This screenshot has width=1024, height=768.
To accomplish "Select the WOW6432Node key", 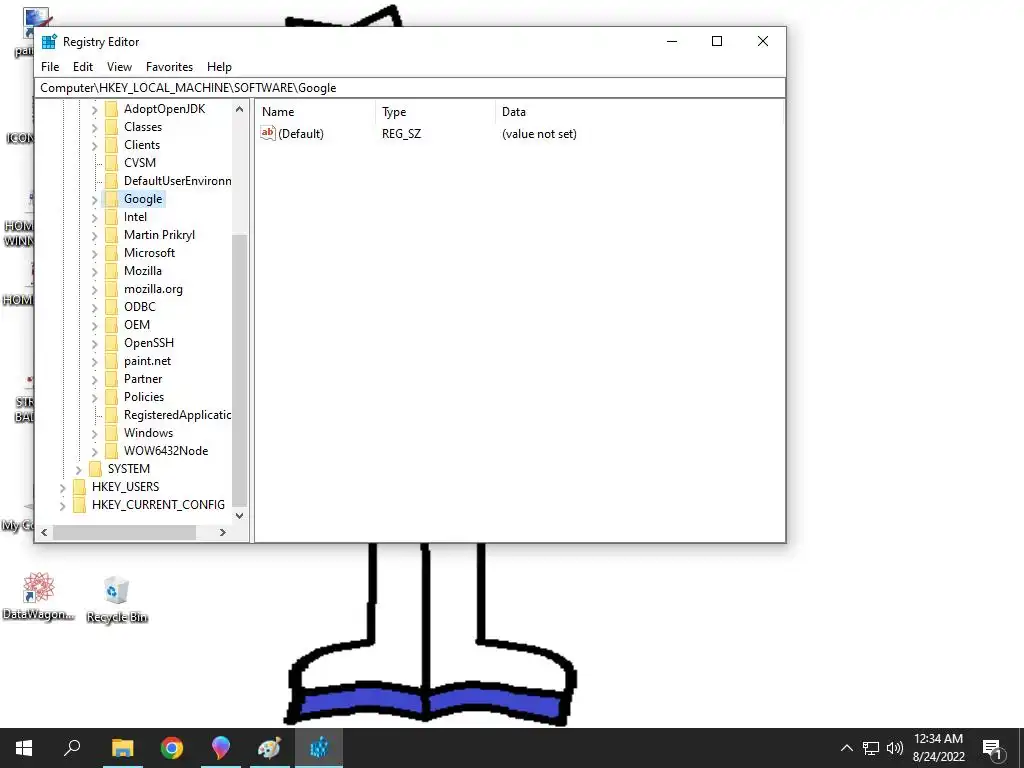I will click(166, 451).
